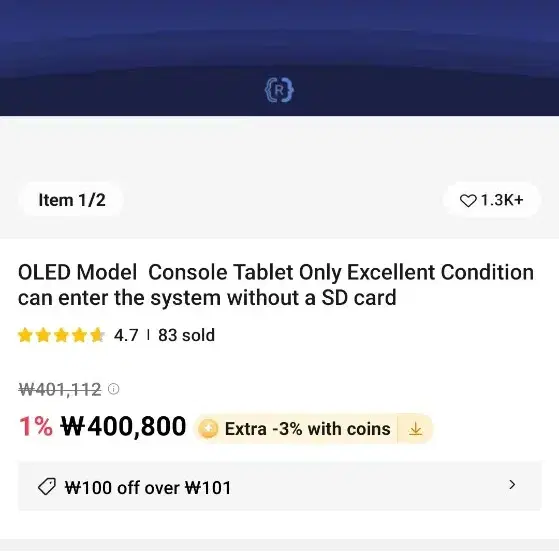Tap the dark blue product image banner

(280, 58)
